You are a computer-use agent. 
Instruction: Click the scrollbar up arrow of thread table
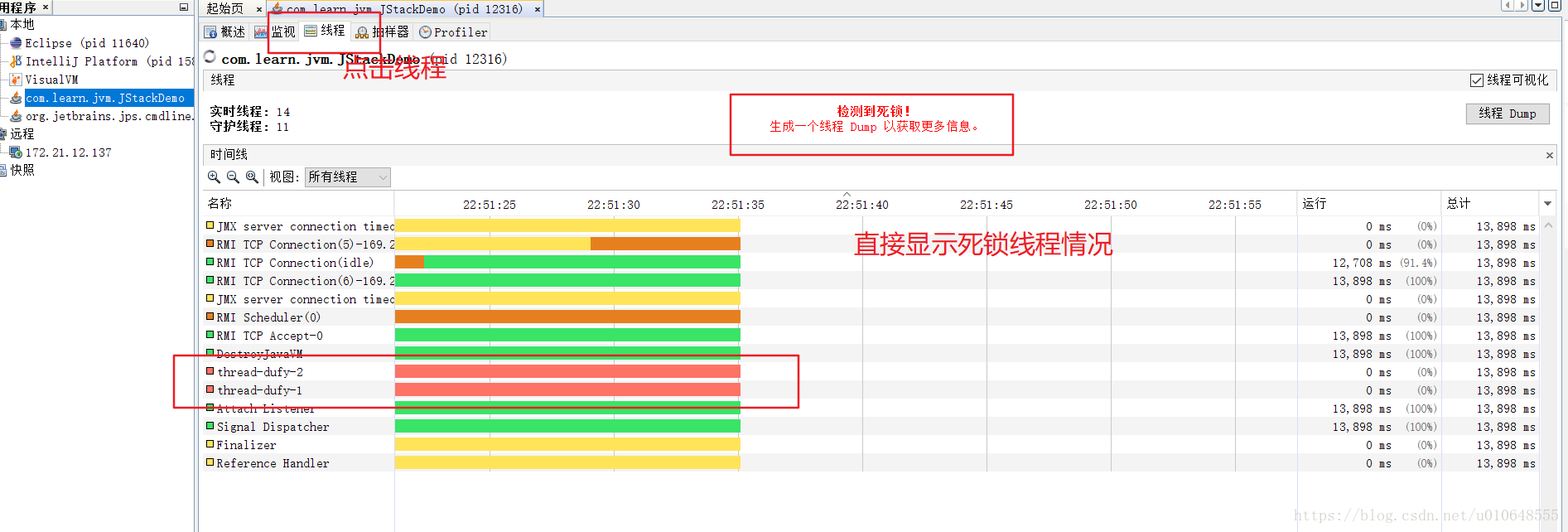tap(1548, 225)
